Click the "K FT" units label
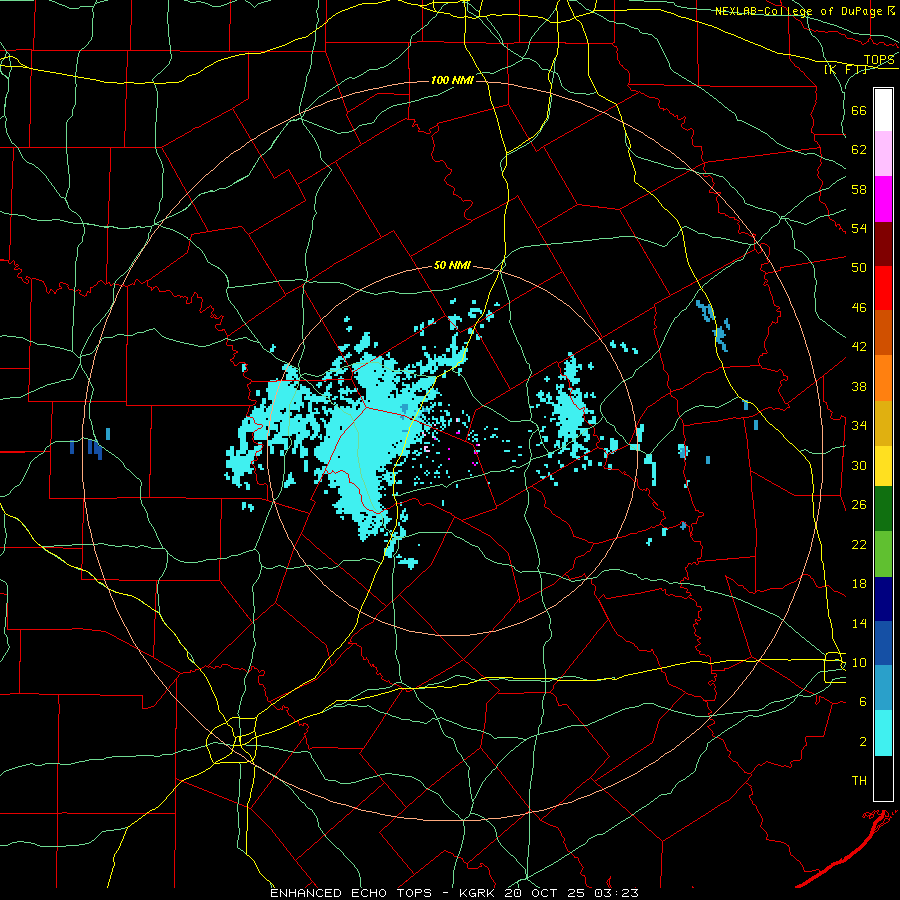Screen dimensions: 900x900 (x=846, y=69)
